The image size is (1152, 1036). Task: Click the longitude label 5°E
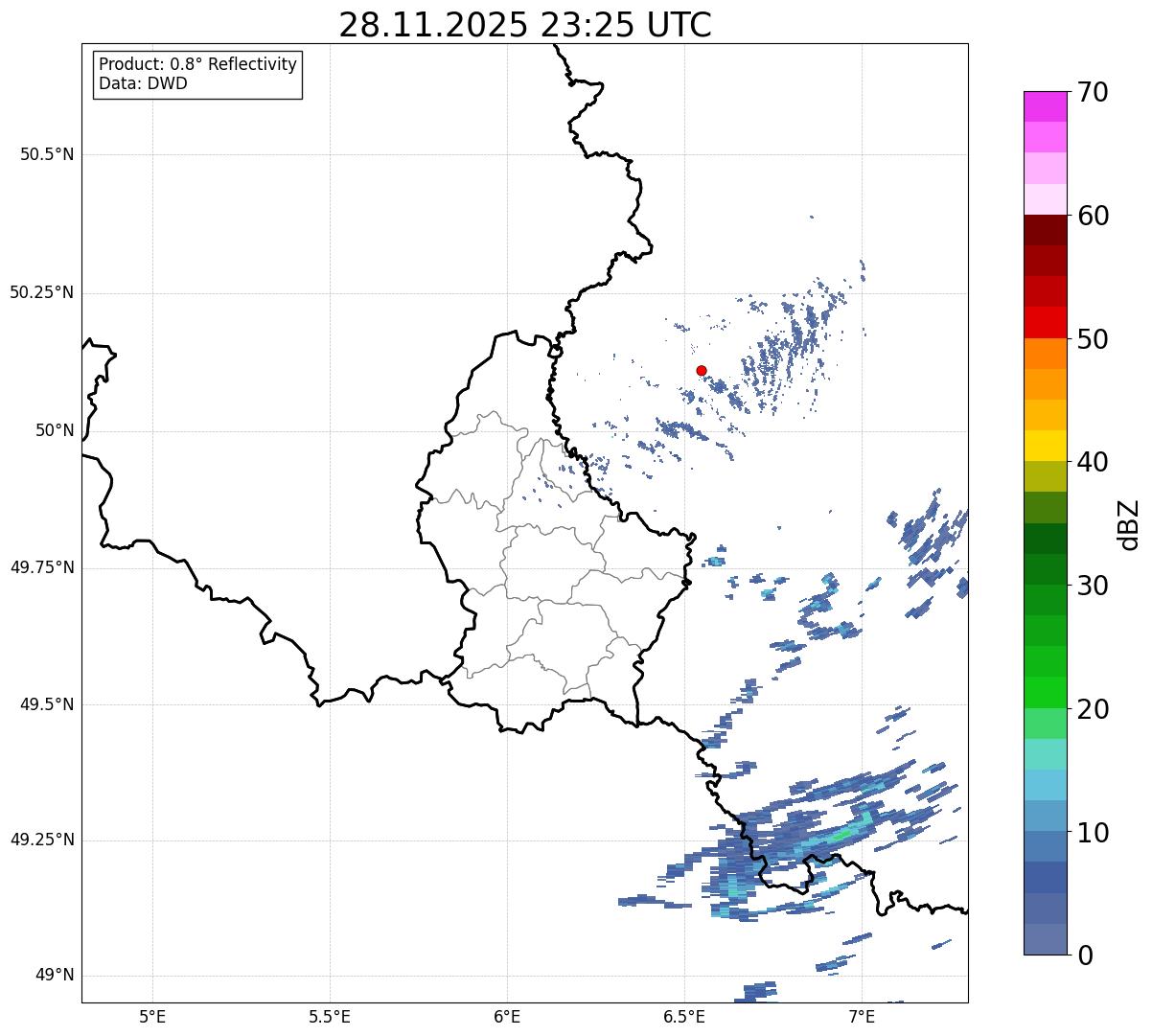[x=152, y=1016]
